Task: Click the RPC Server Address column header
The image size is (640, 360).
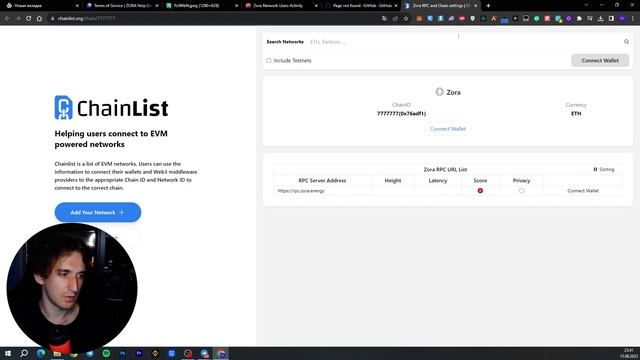Action: click(322, 180)
